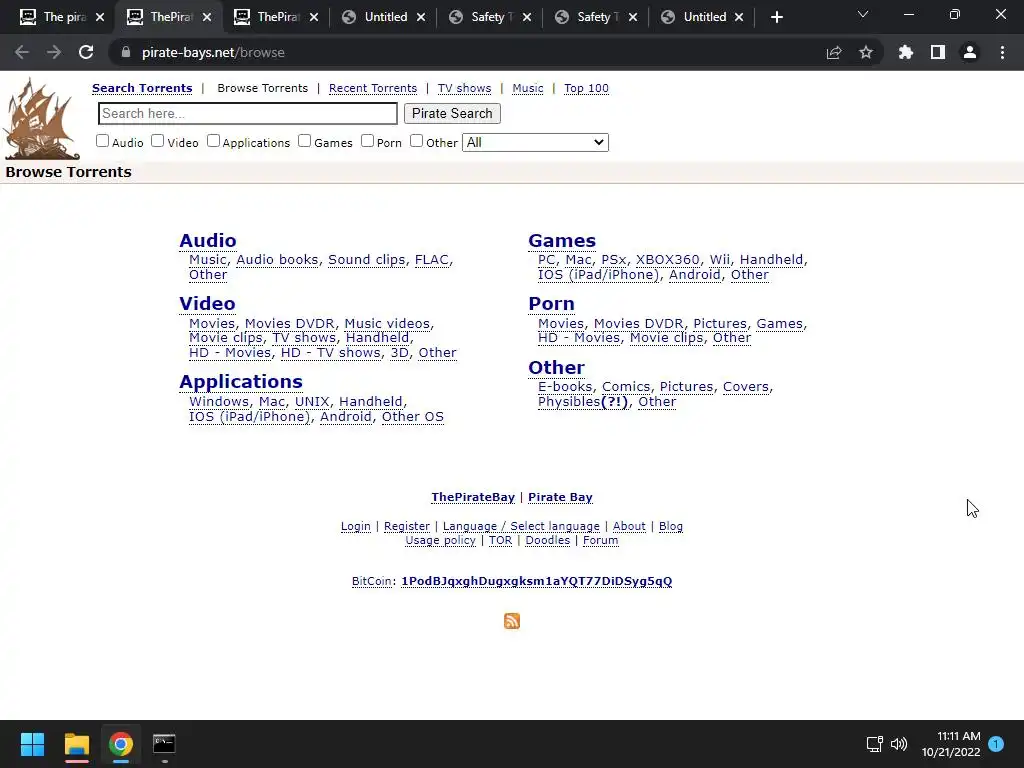Image resolution: width=1024 pixels, height=768 pixels.
Task: Open TV shows in the top navigation
Action: tap(464, 88)
